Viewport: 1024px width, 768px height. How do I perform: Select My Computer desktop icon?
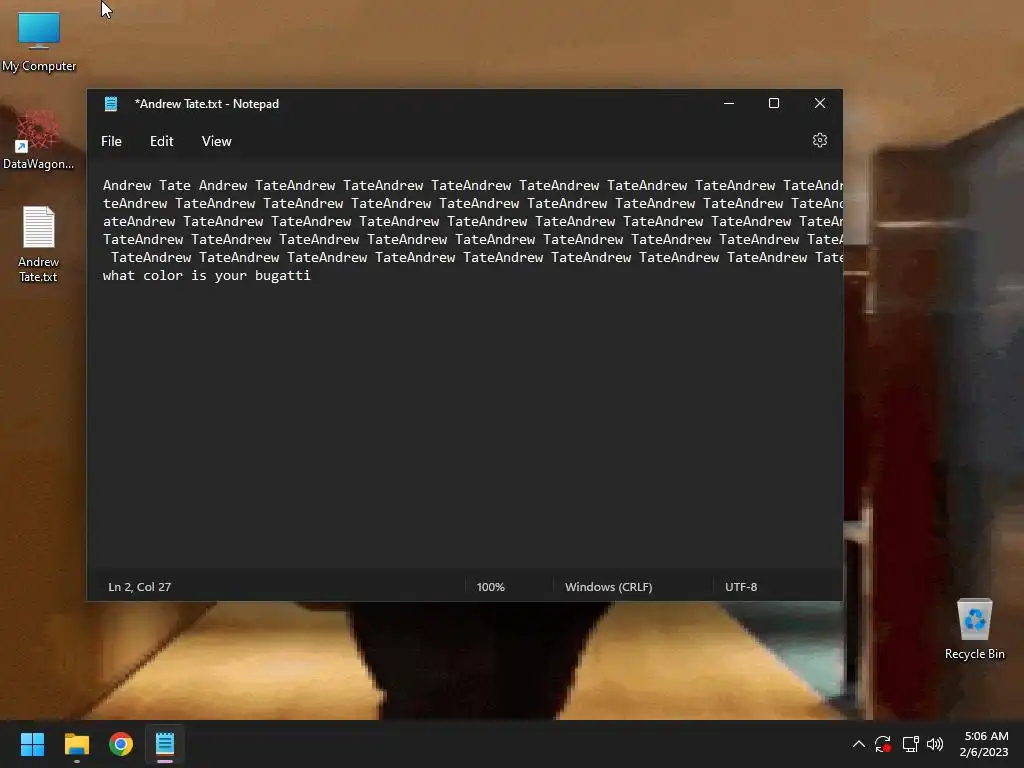[39, 41]
